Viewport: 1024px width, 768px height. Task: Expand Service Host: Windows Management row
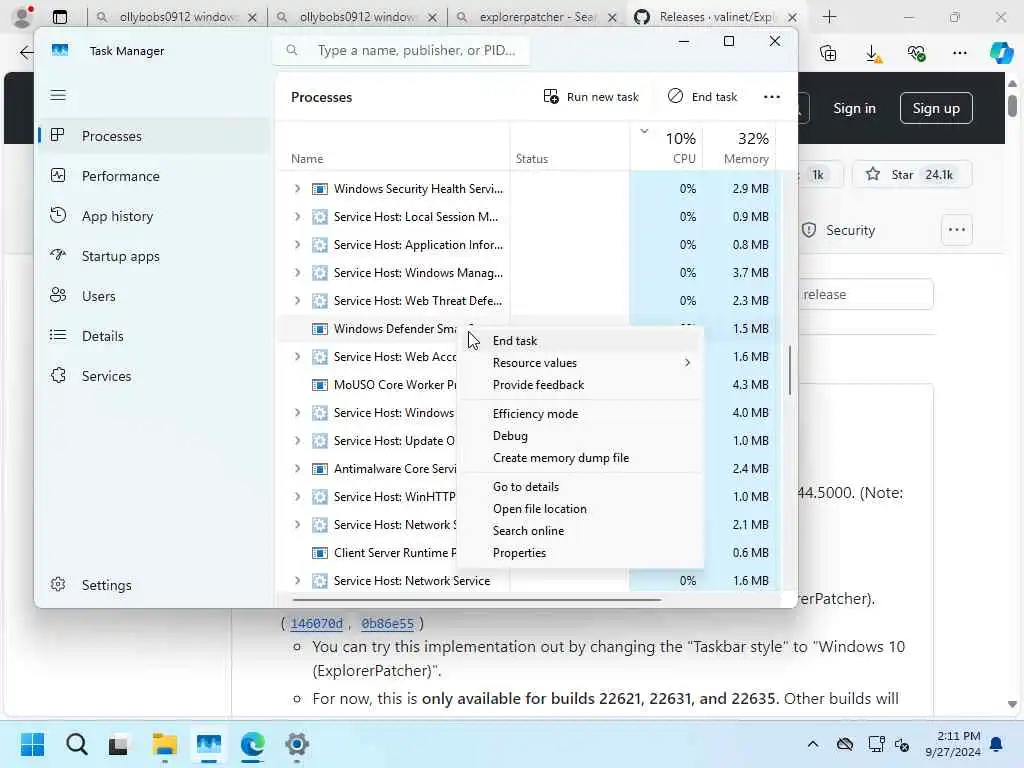coord(297,273)
